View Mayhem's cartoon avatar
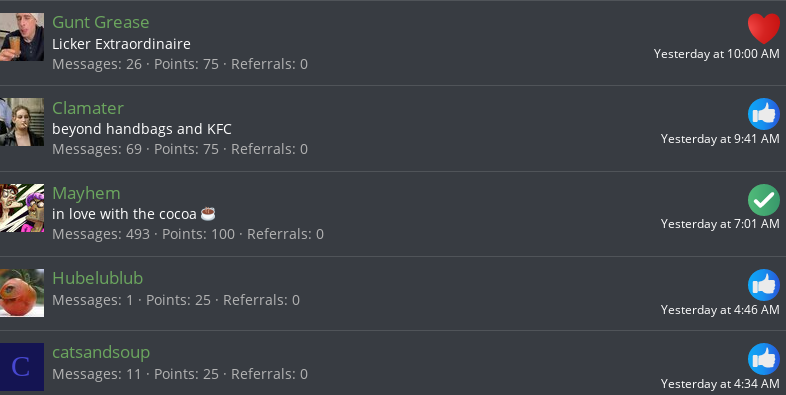786x395 pixels. (x=22, y=208)
